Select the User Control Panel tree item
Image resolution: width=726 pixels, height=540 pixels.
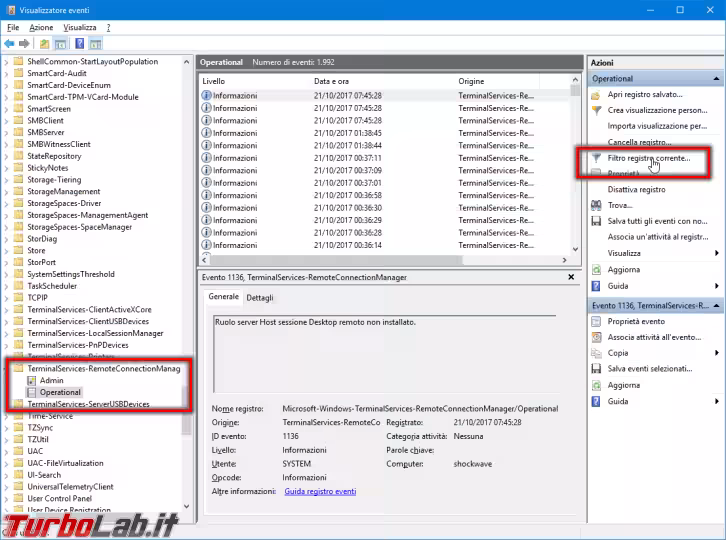point(60,499)
